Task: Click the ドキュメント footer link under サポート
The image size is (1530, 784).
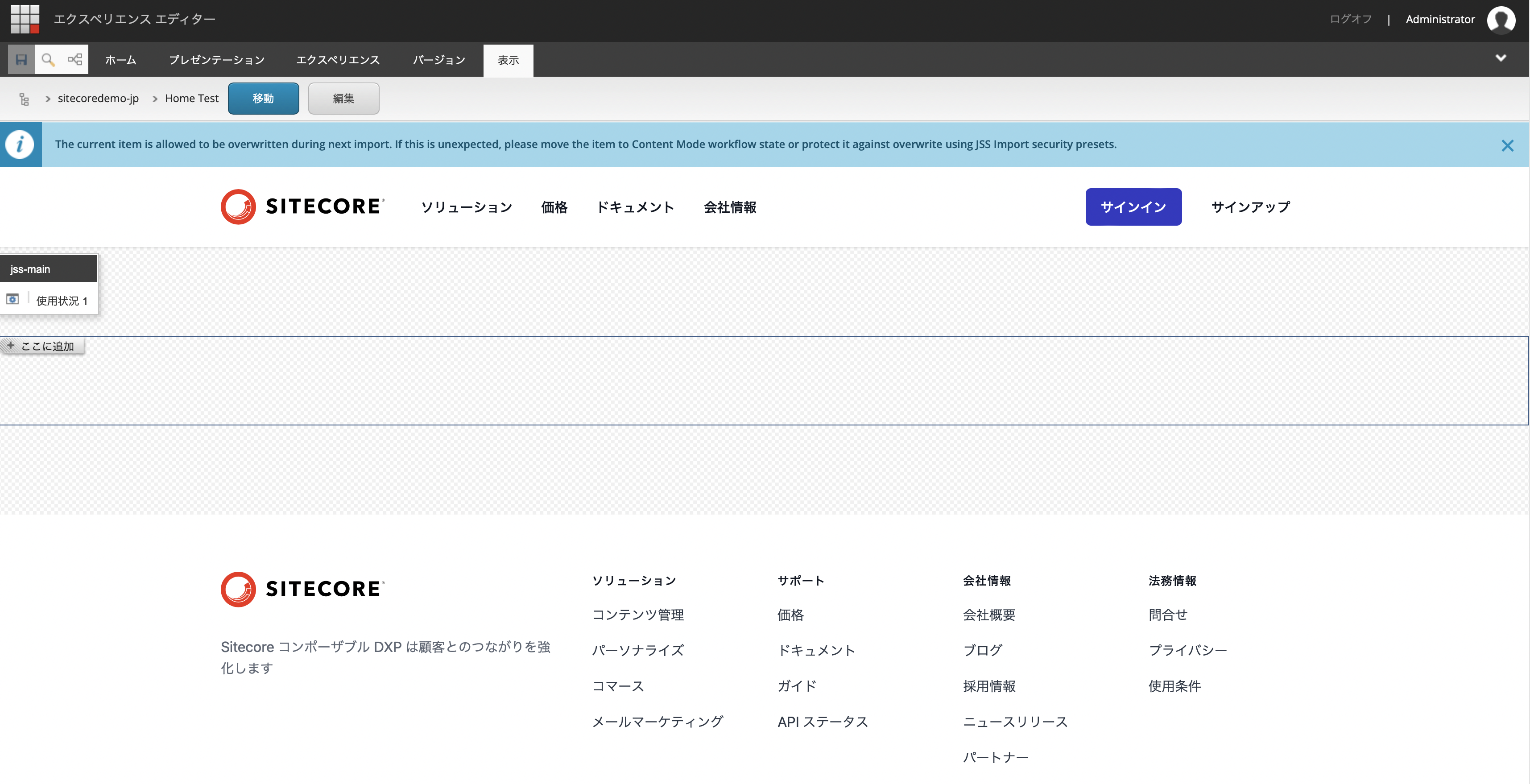Action: pyautogui.click(x=817, y=650)
